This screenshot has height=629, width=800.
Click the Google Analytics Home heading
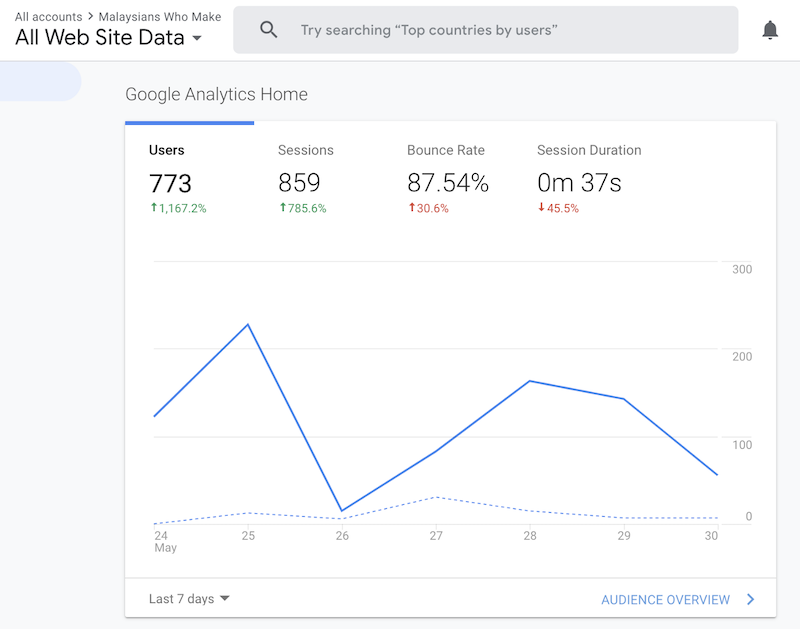click(x=216, y=94)
